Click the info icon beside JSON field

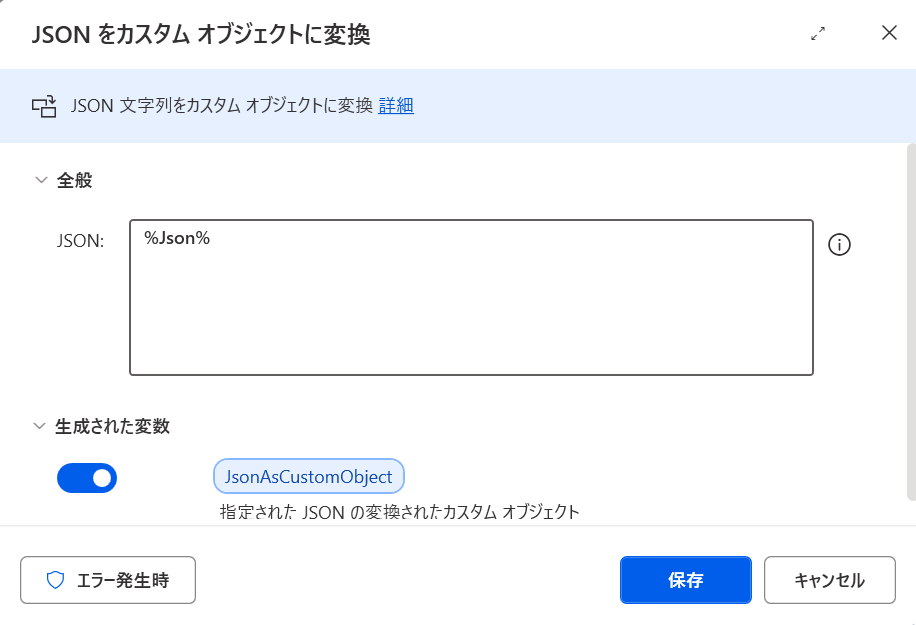pos(839,244)
